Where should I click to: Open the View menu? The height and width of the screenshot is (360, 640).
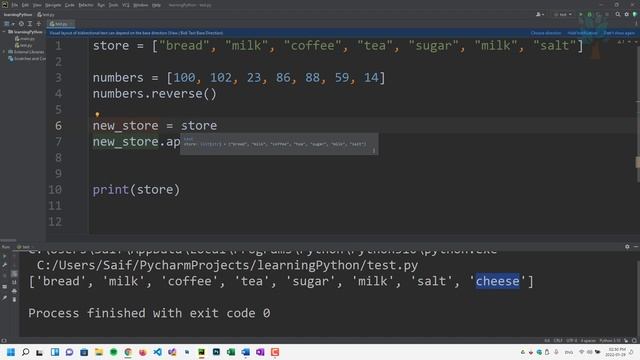(37, 5)
